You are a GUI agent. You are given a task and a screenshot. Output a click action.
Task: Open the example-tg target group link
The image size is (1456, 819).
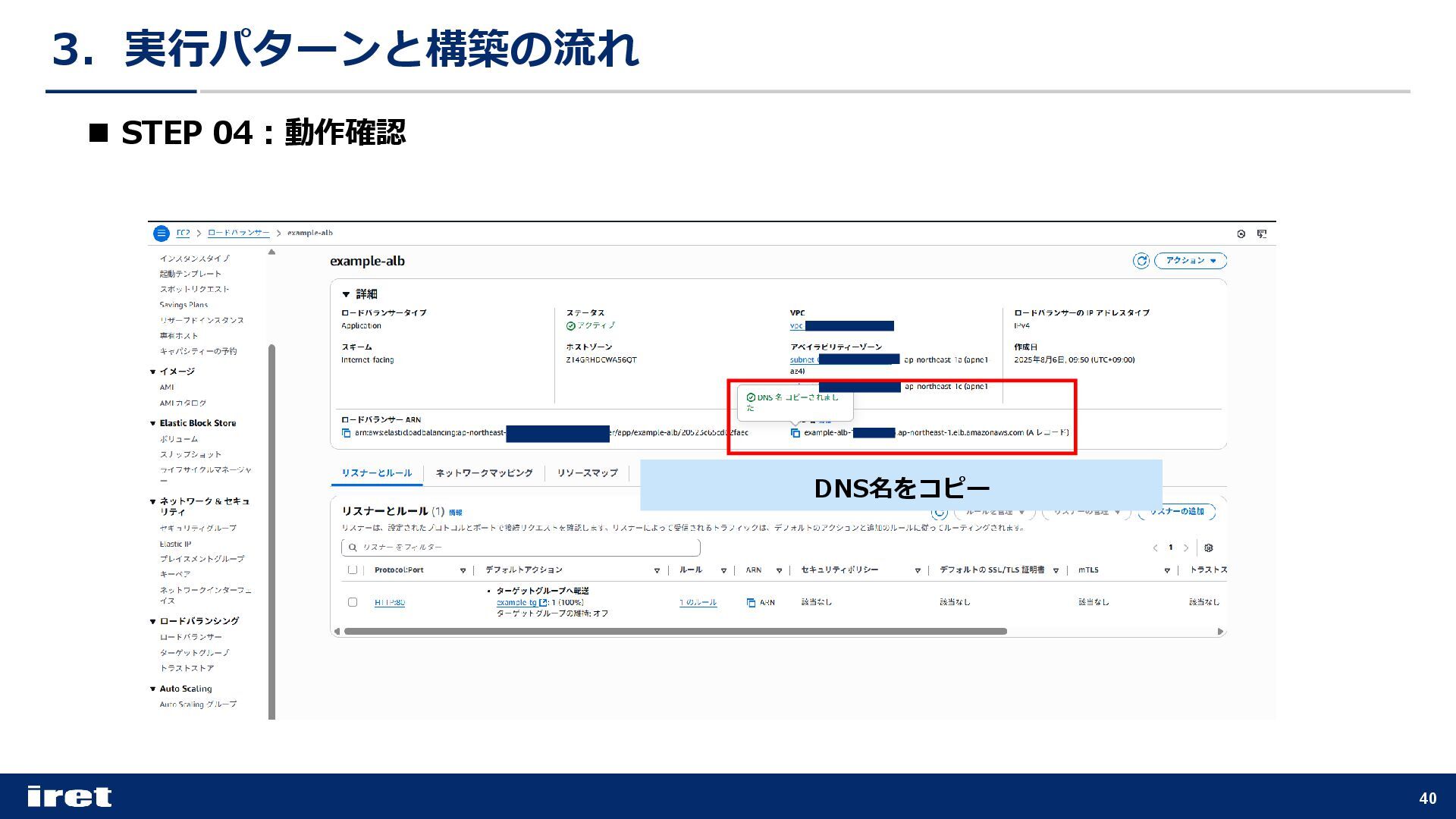(x=516, y=602)
